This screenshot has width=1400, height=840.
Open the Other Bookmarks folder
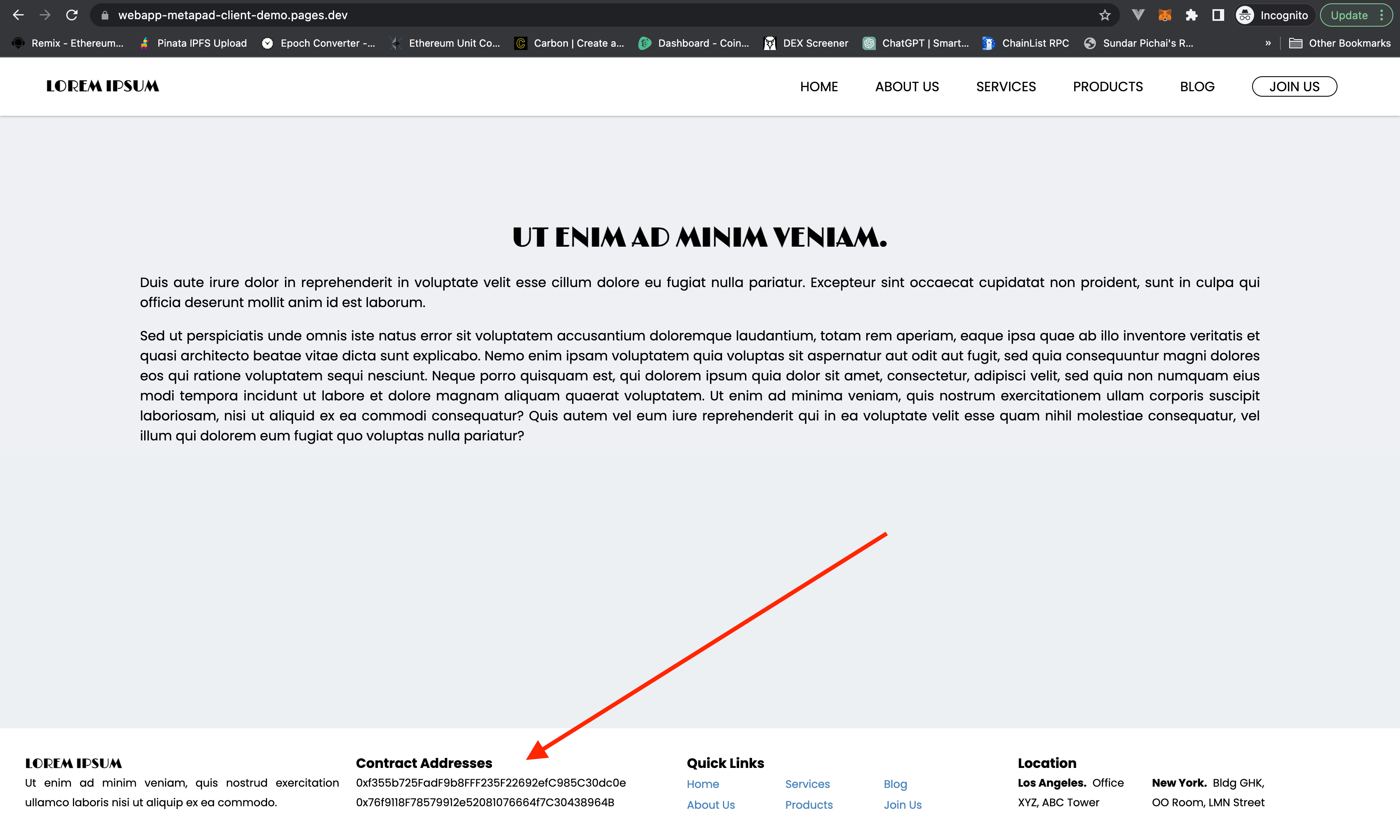[1340, 42]
